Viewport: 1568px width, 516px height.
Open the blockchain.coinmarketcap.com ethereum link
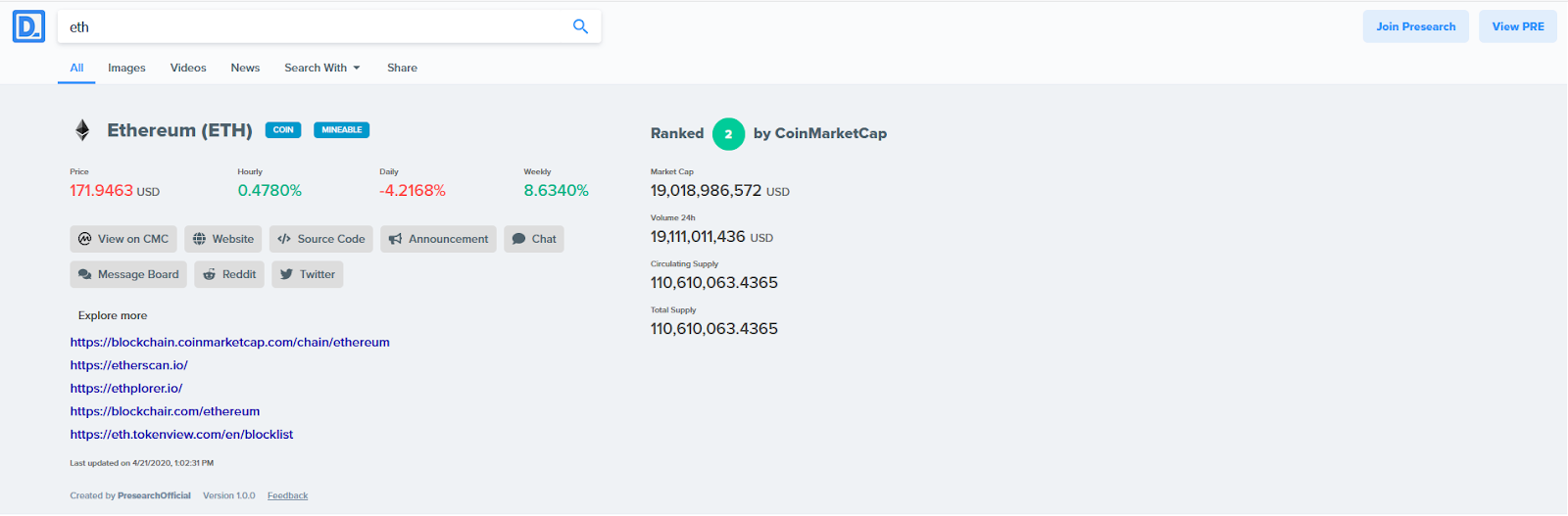pos(230,342)
